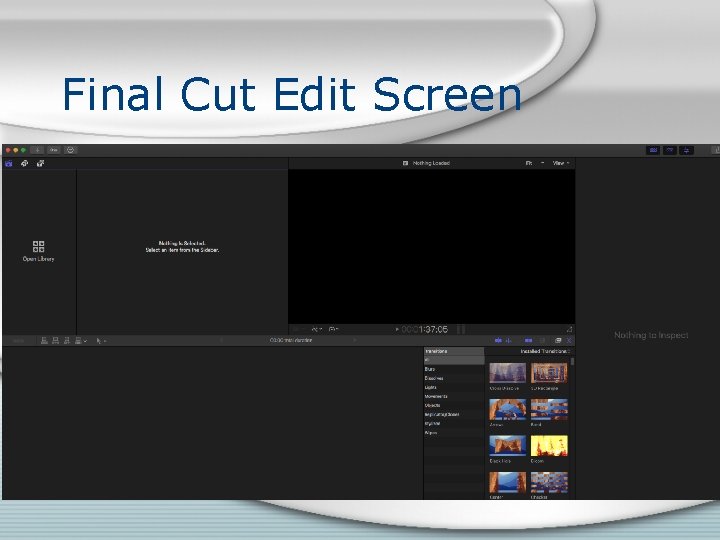Click the share button at toolbar edge

pos(716,150)
